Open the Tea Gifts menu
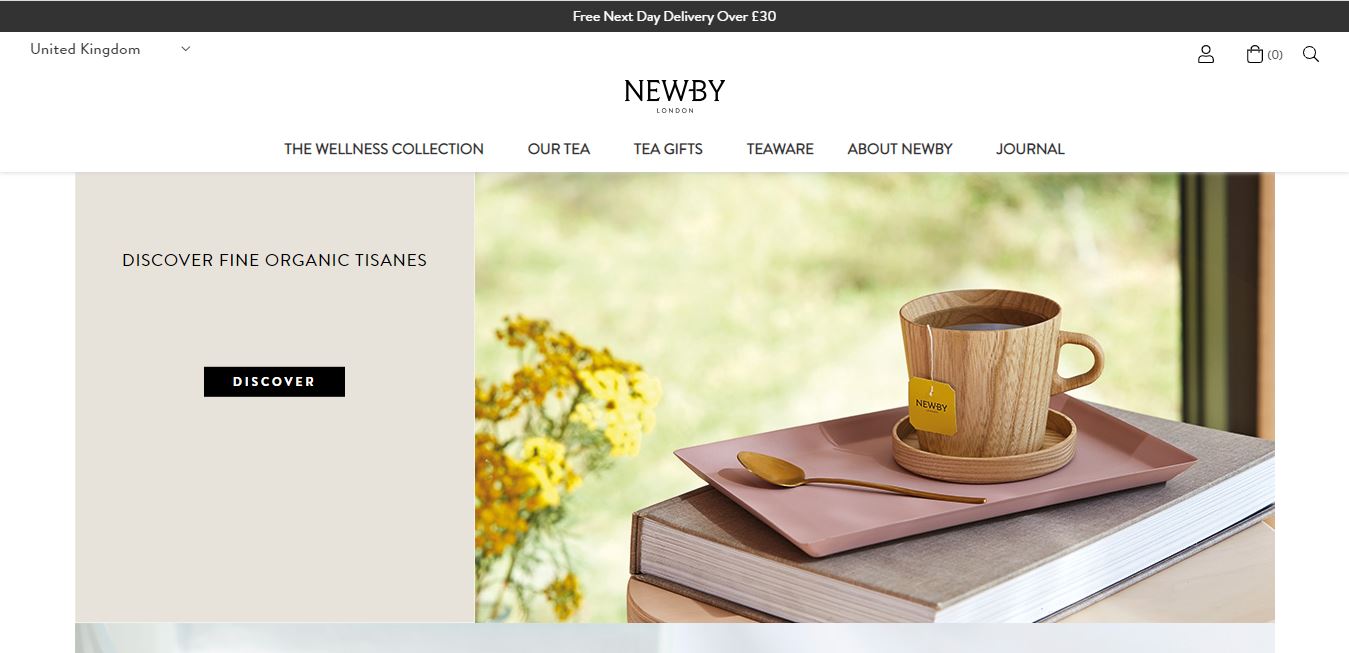Image resolution: width=1349 pixels, height=653 pixels. (668, 149)
